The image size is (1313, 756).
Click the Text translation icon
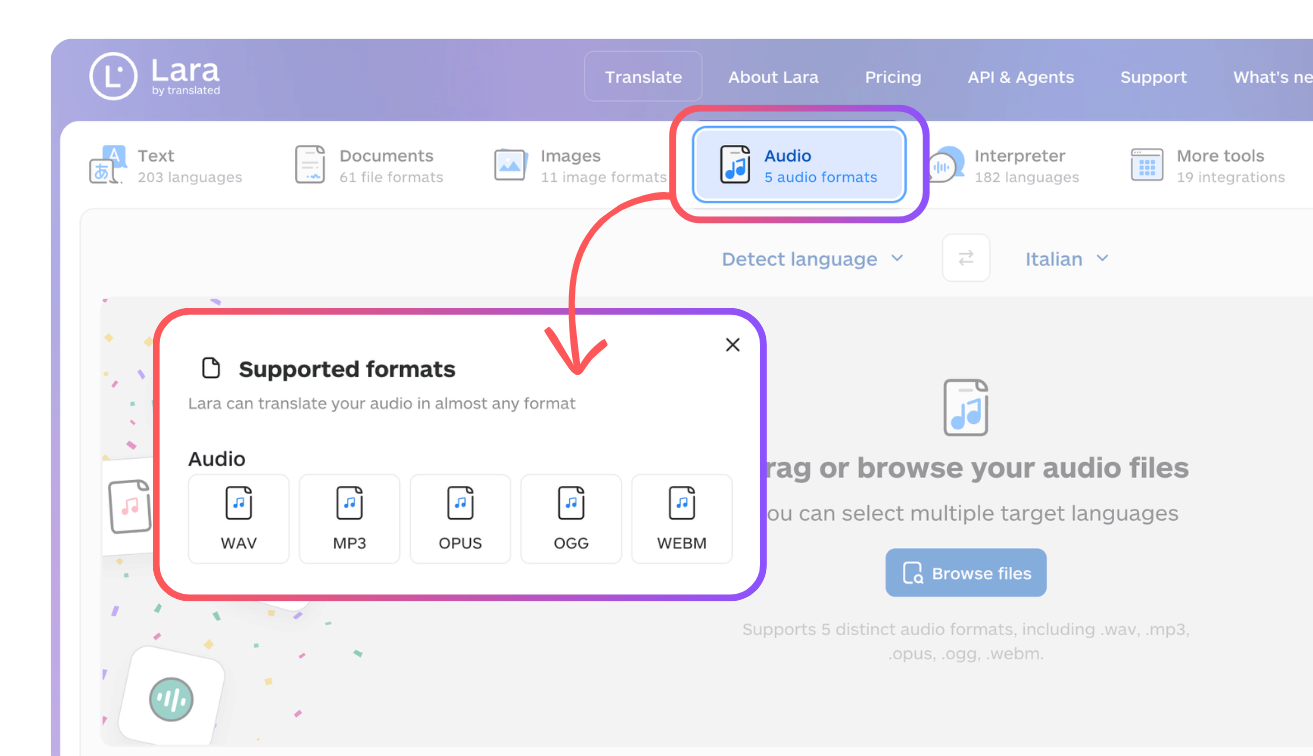point(107,165)
